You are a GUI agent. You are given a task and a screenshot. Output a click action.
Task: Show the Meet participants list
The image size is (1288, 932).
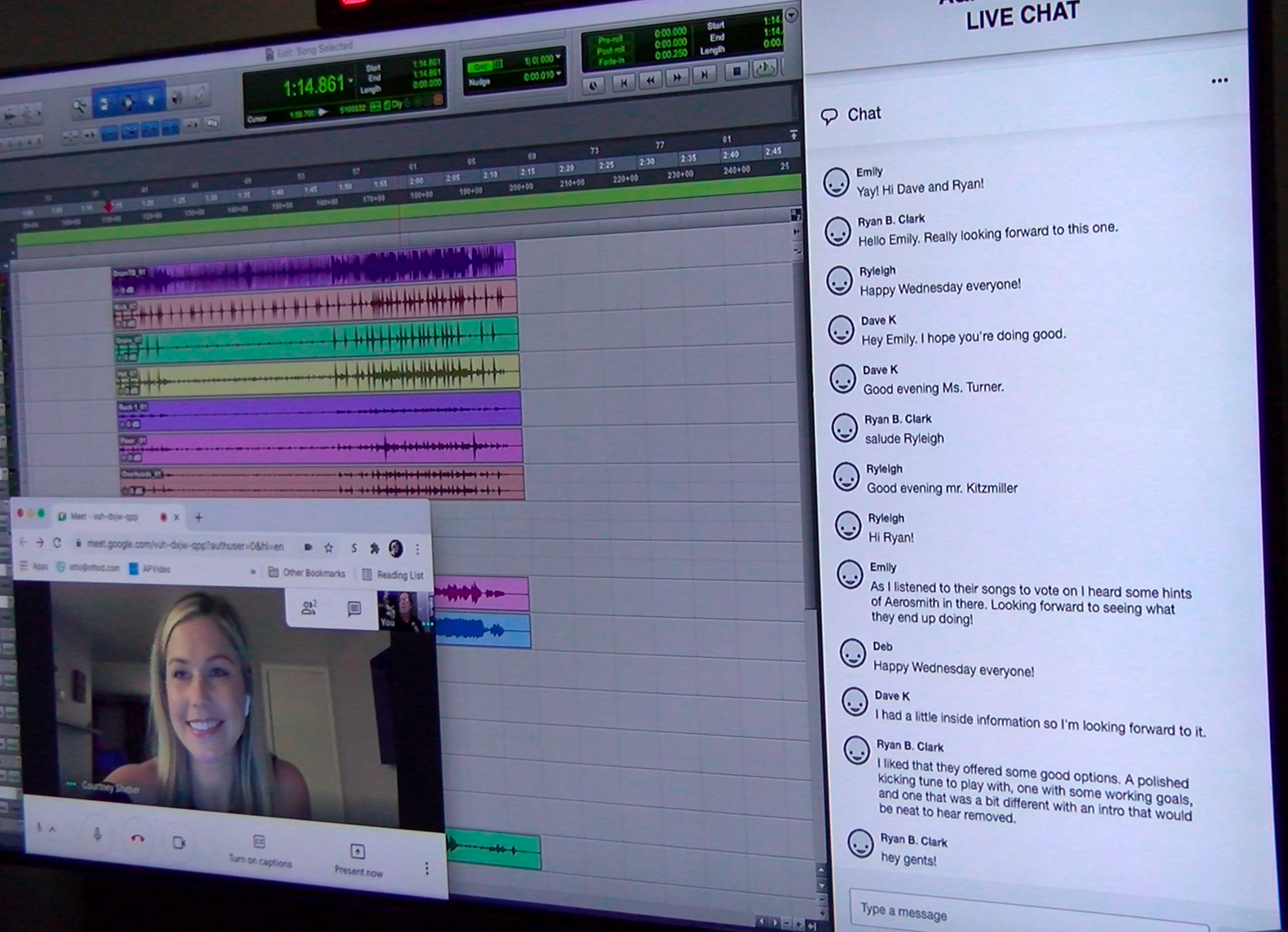[x=309, y=607]
